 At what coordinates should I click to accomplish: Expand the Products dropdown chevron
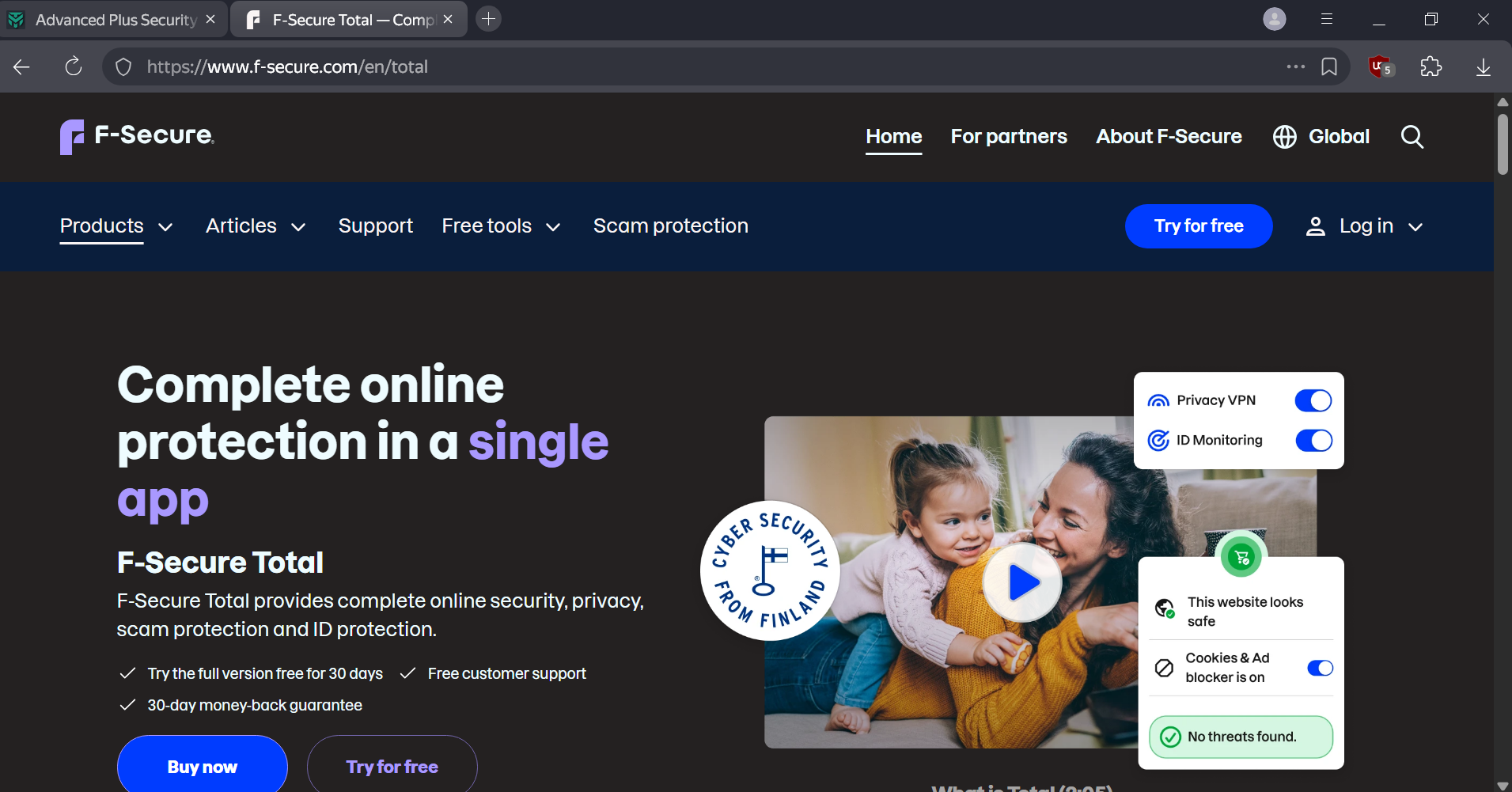tap(165, 227)
